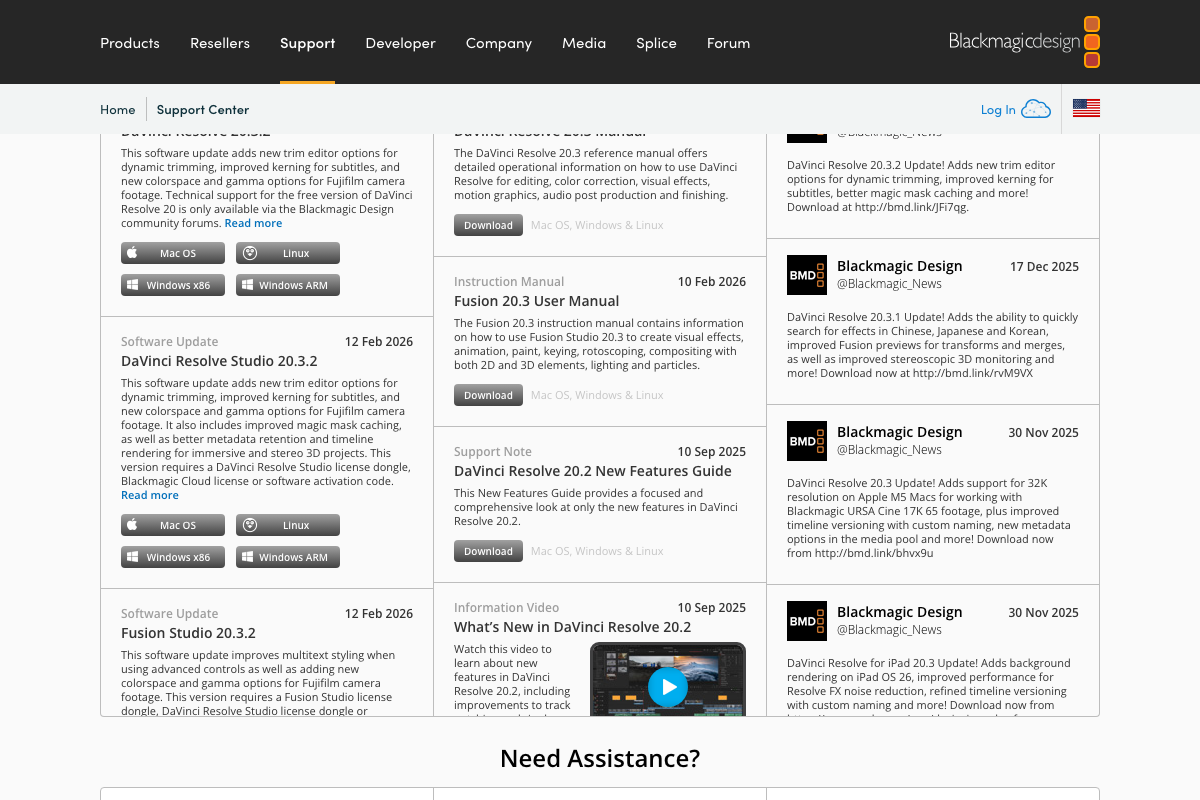Image resolution: width=1200 pixels, height=800 pixels.
Task: Download the Fusion 20.3 User Manual
Action: point(488,395)
